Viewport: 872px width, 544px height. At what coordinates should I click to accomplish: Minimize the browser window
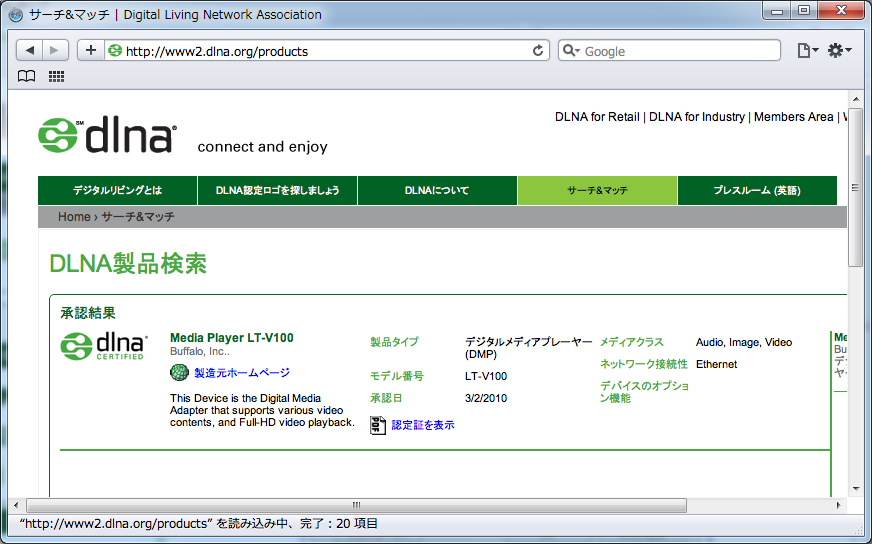[777, 11]
